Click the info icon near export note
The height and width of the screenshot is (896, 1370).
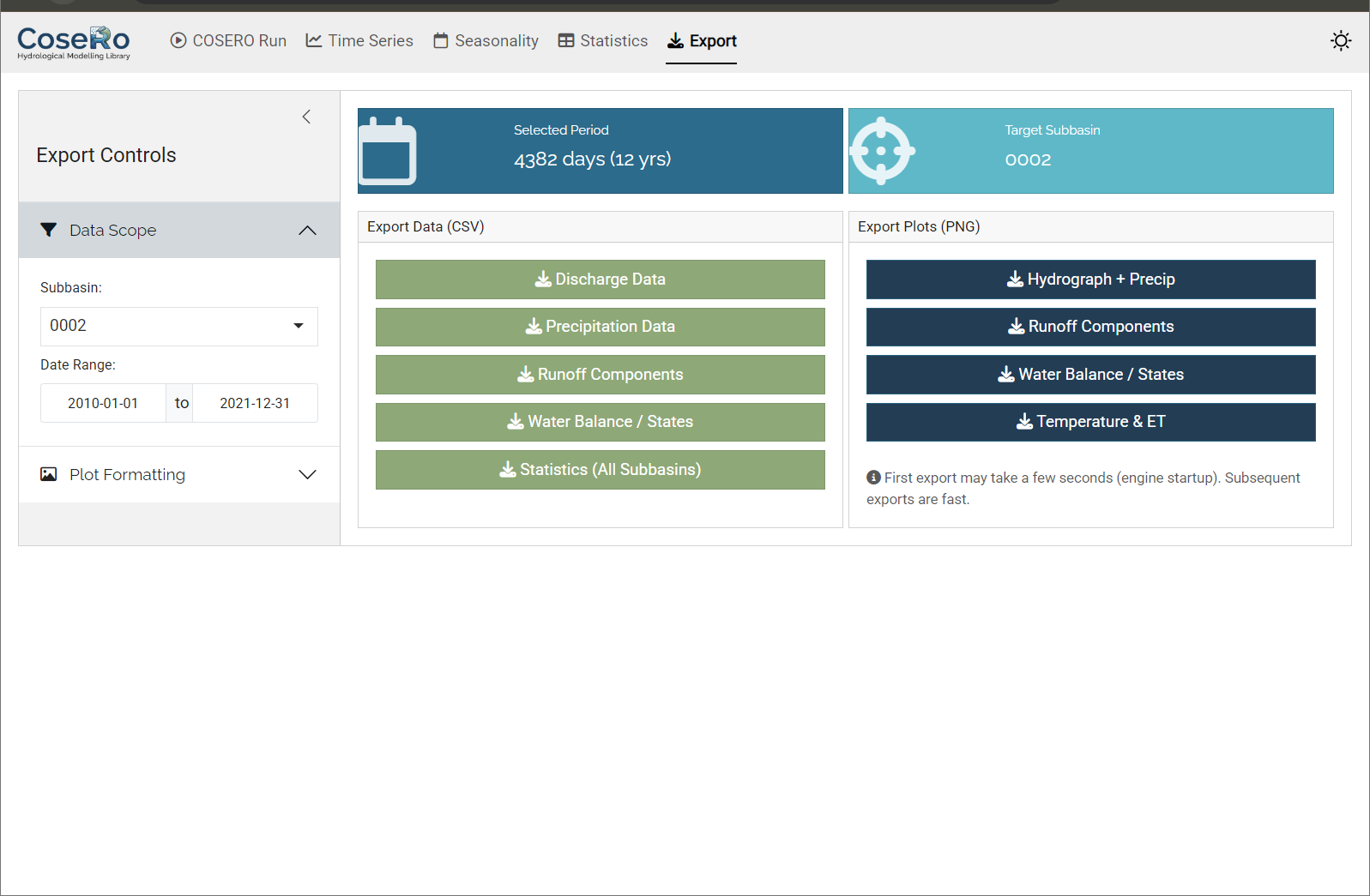(x=873, y=478)
